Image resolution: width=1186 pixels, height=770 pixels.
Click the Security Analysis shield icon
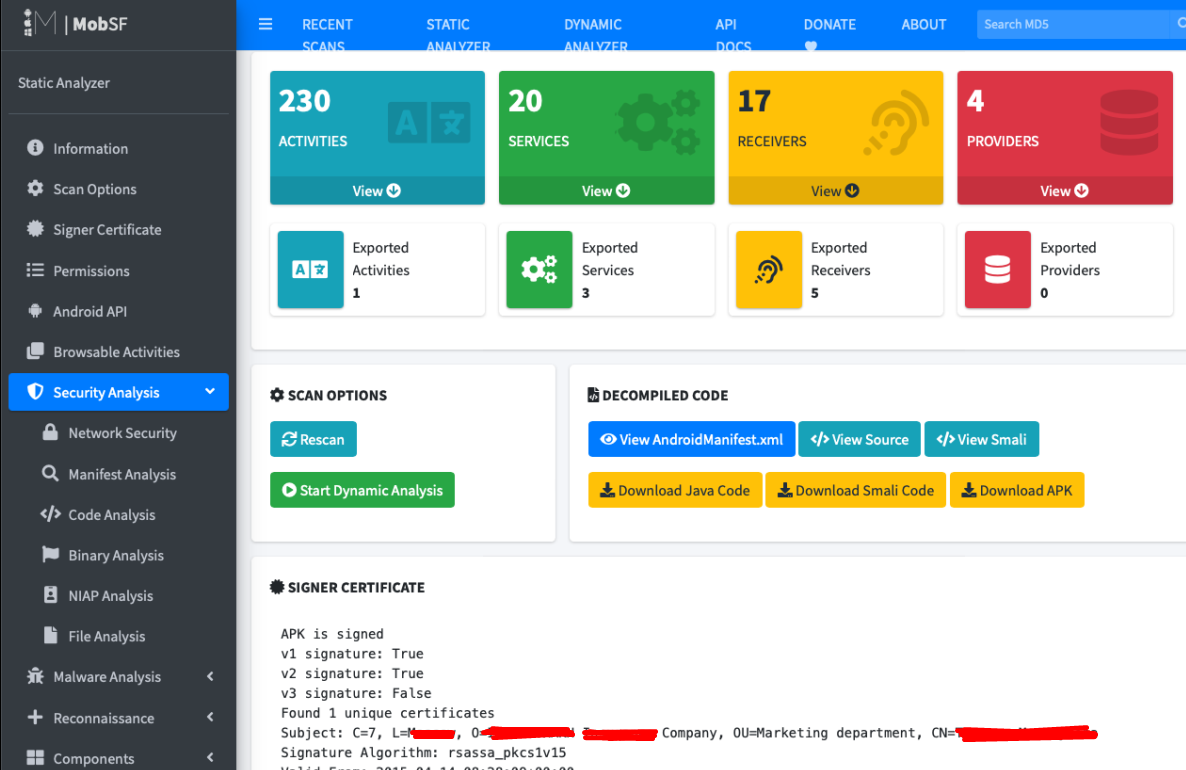click(x=35, y=391)
